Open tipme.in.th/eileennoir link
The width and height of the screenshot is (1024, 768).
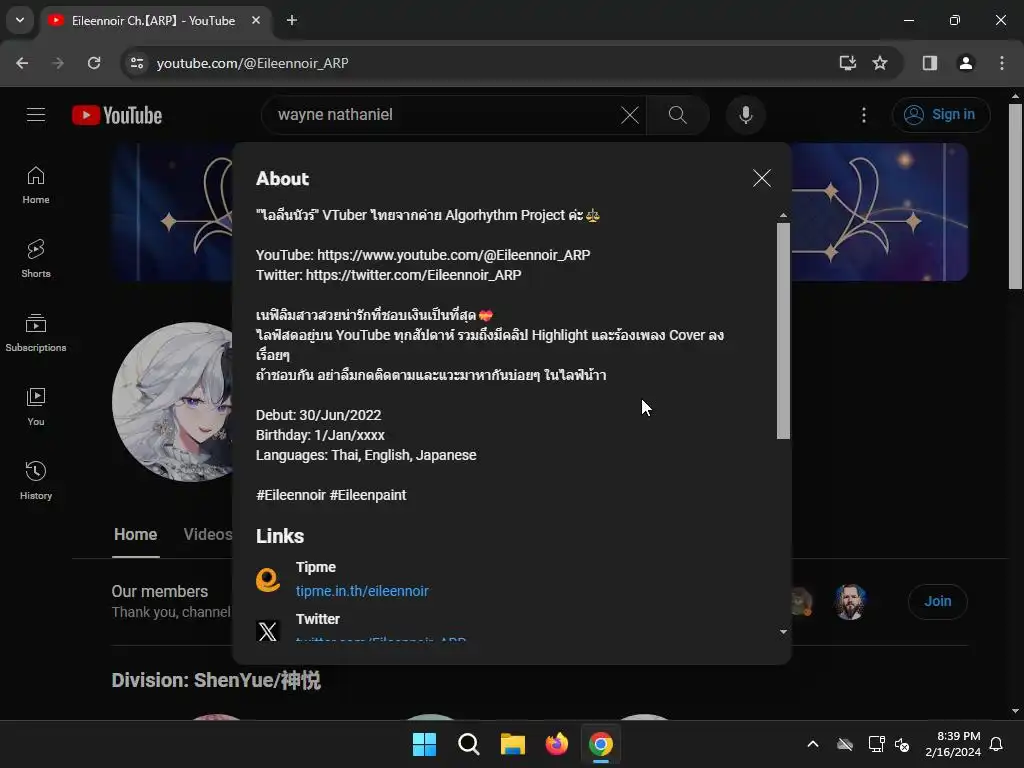pos(362,591)
